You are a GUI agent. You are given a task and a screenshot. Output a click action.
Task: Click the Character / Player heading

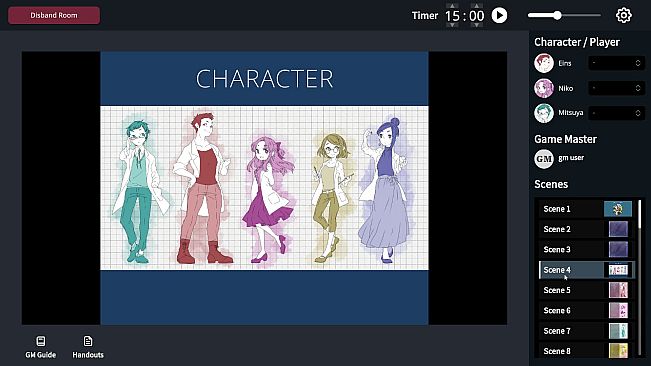577,42
